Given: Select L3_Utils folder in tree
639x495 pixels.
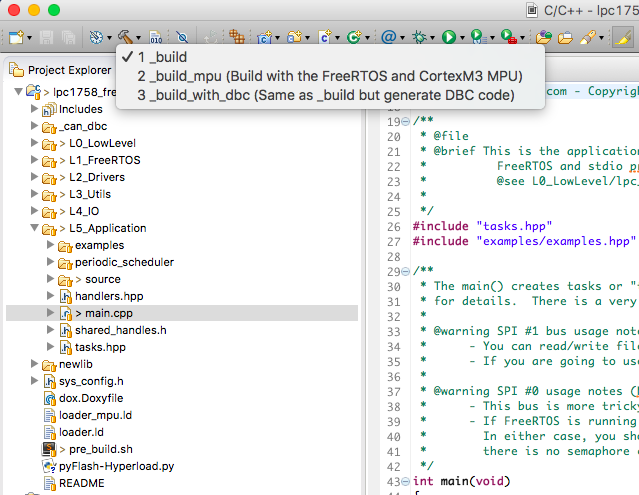Looking at the screenshot, I should click(90, 194).
